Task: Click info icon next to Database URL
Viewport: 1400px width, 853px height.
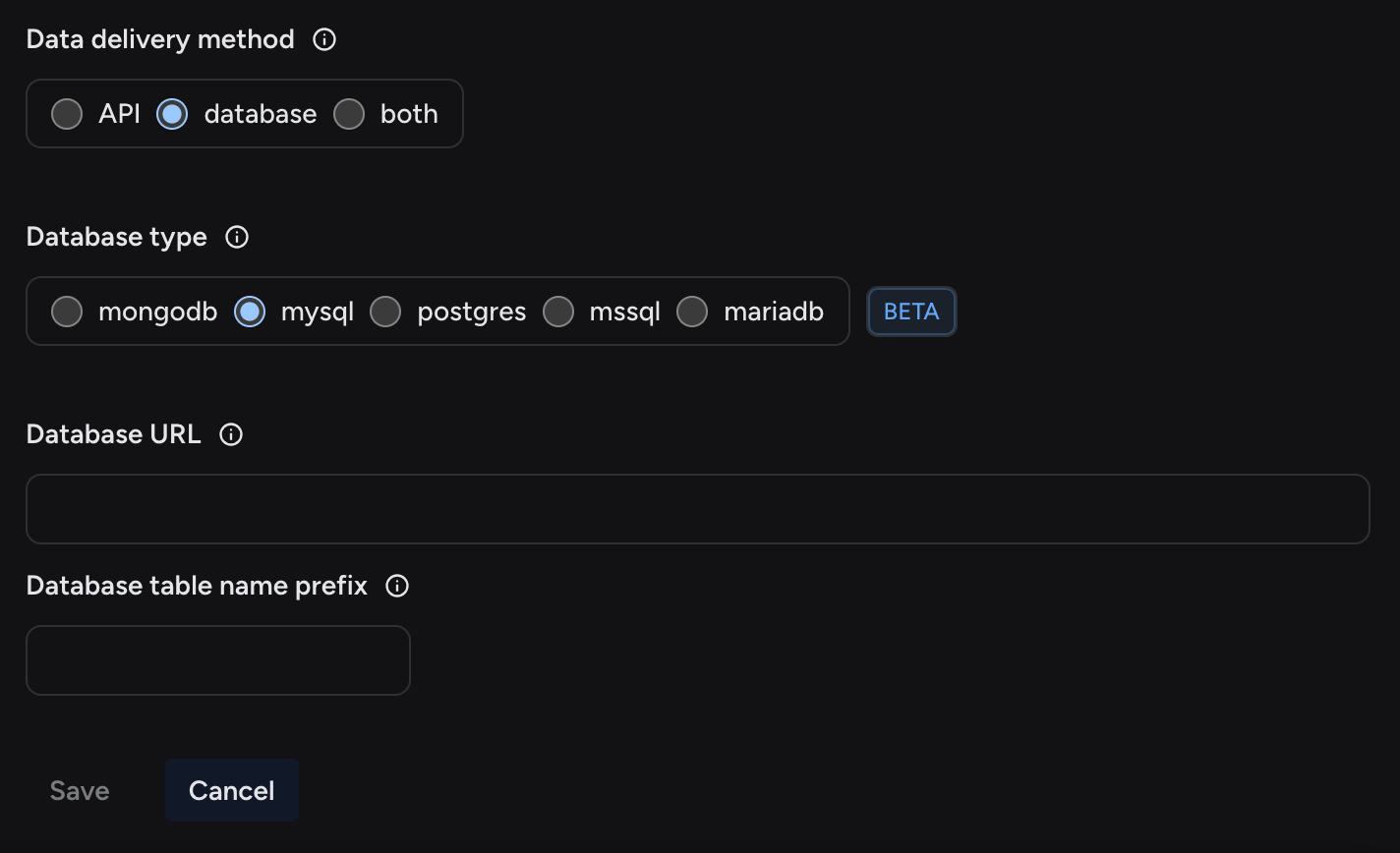Action: click(231, 434)
